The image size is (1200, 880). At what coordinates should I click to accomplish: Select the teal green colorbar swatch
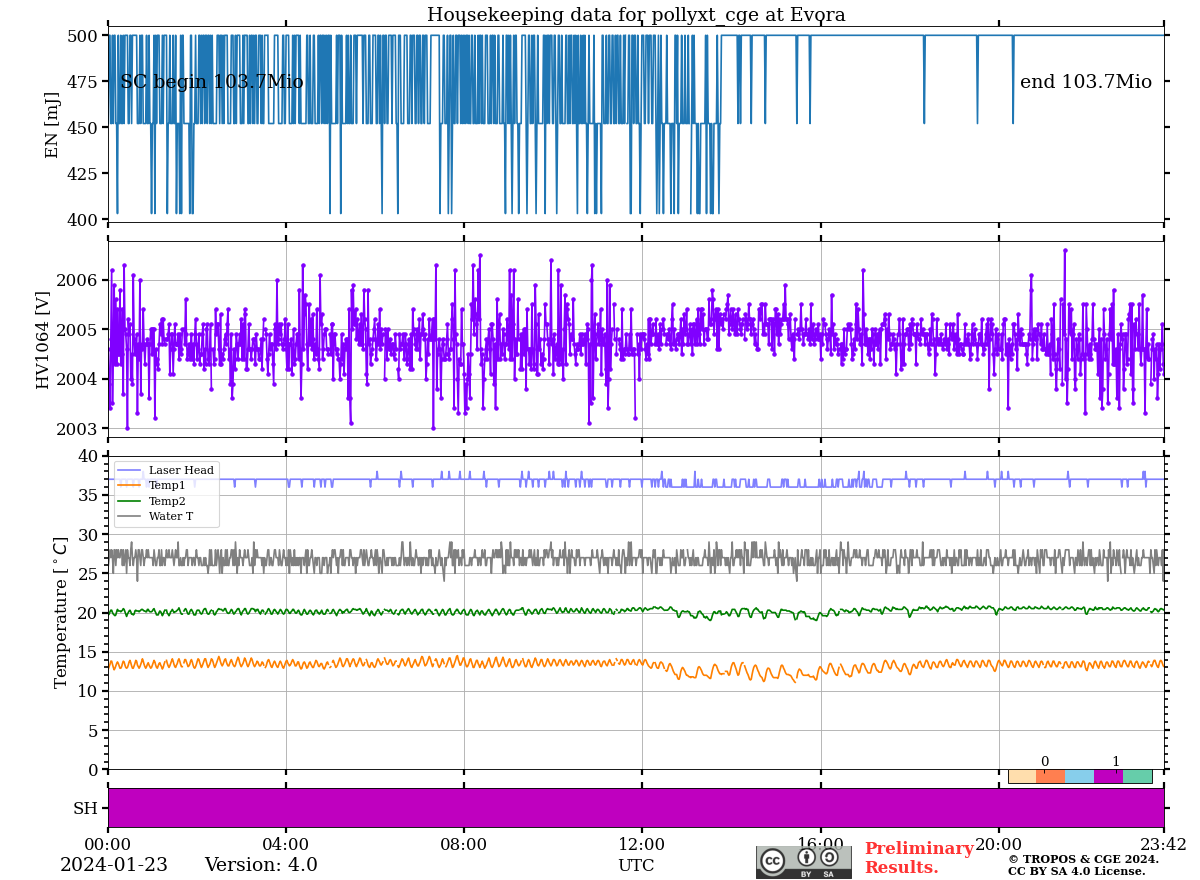tap(1138, 776)
